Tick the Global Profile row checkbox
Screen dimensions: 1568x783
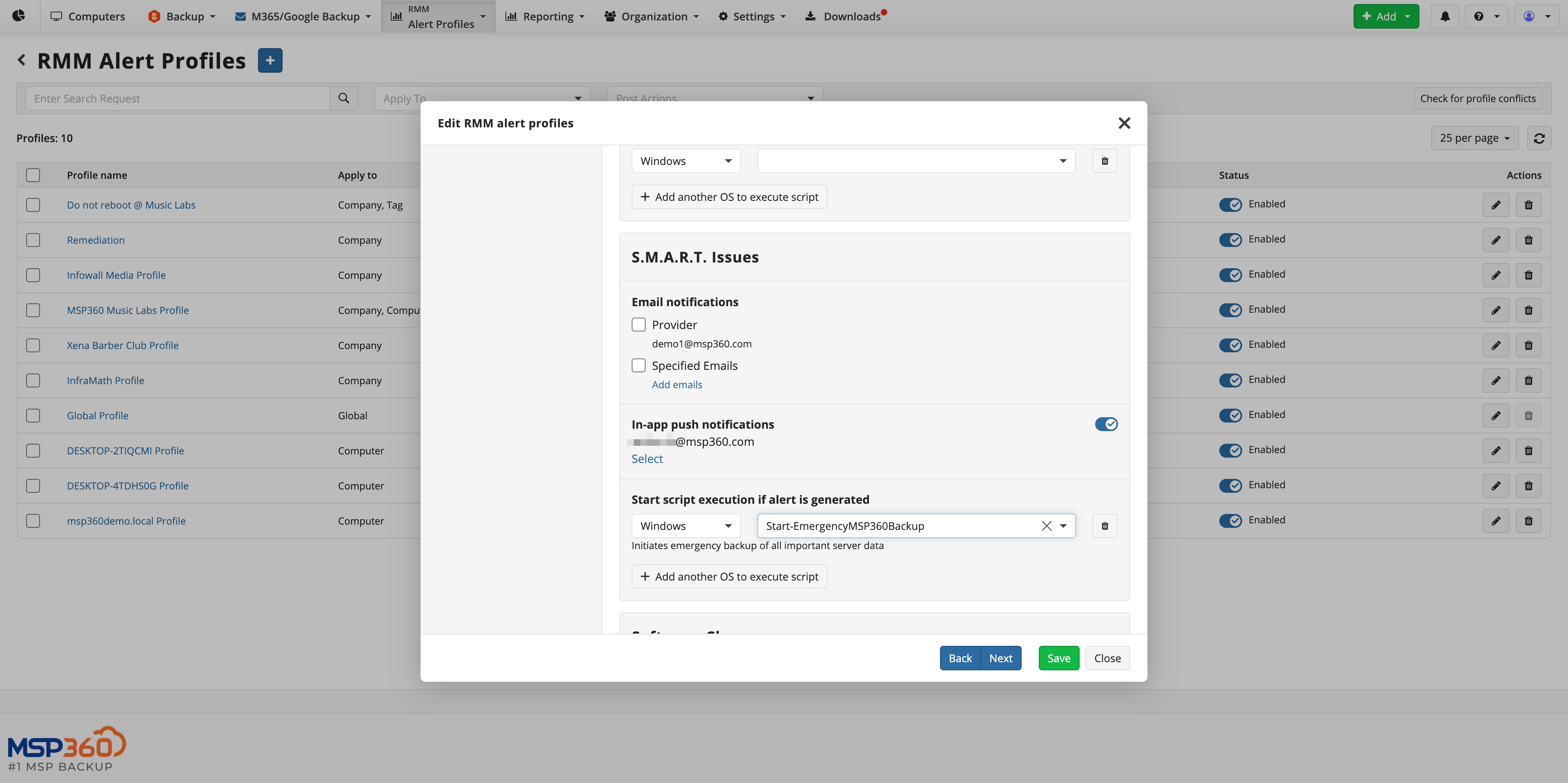(x=33, y=416)
